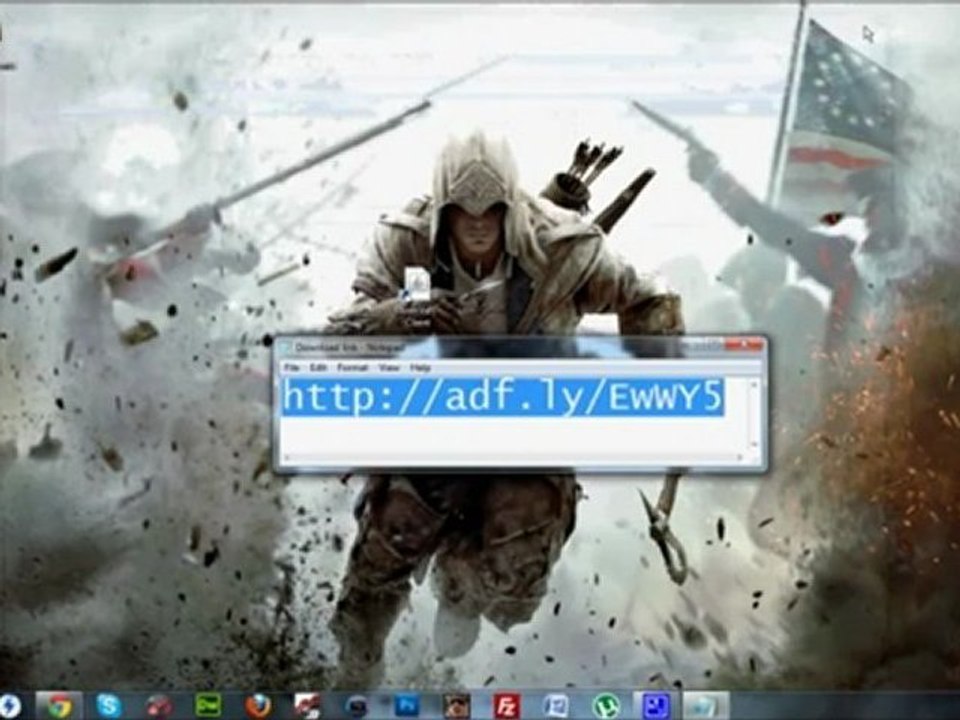Click Notepad's horizontal scrollbar left arrow
The height and width of the screenshot is (720, 960).
pos(287,457)
